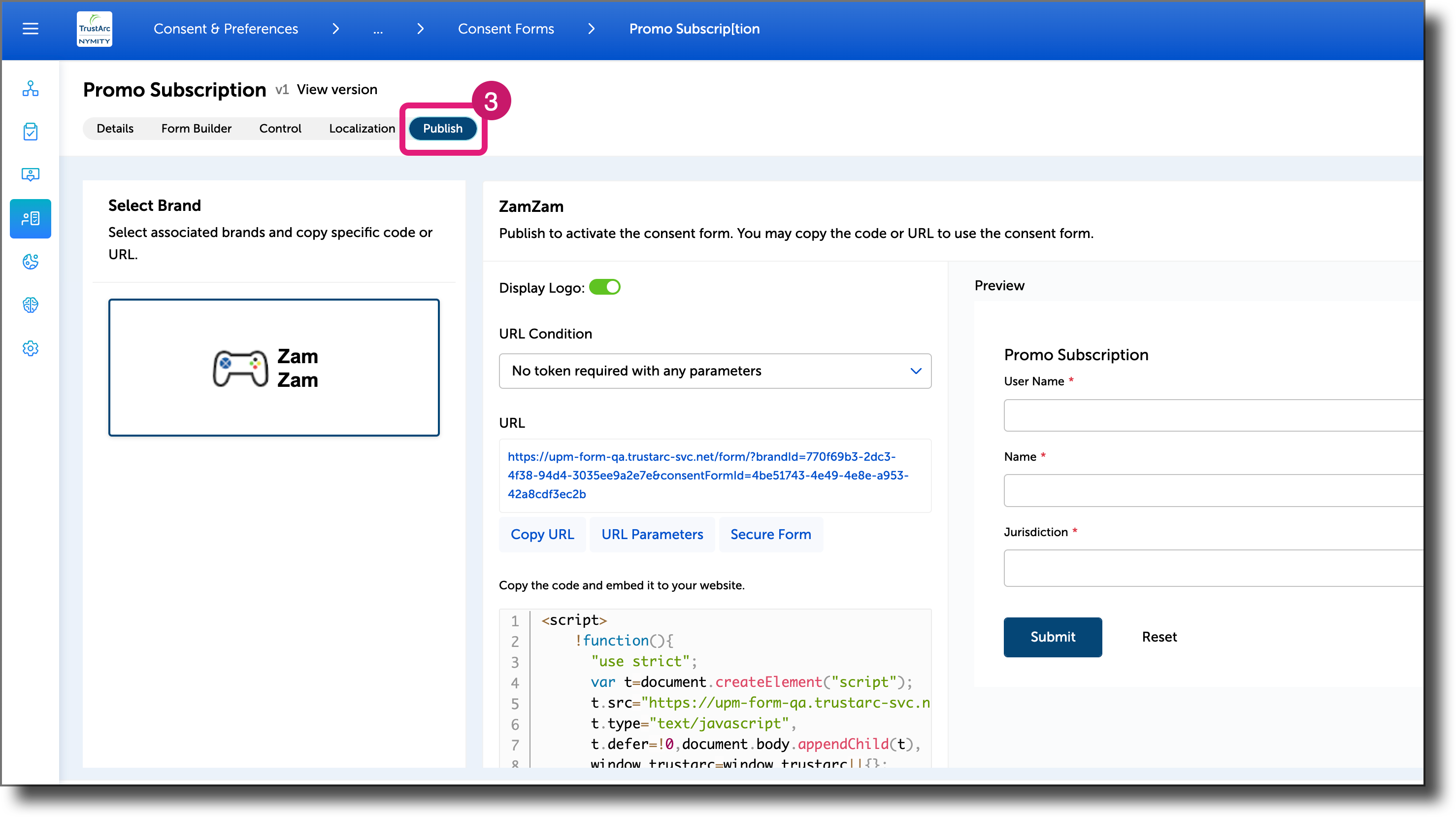Click the embed code line number 5
Screen dimensions: 1456x817
pyautogui.click(x=514, y=703)
